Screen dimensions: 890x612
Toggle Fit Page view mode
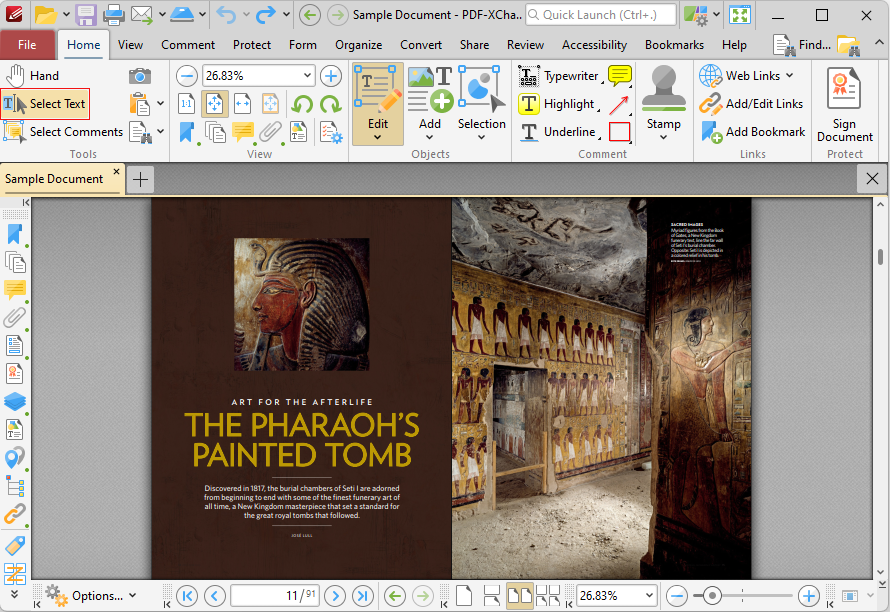215,104
